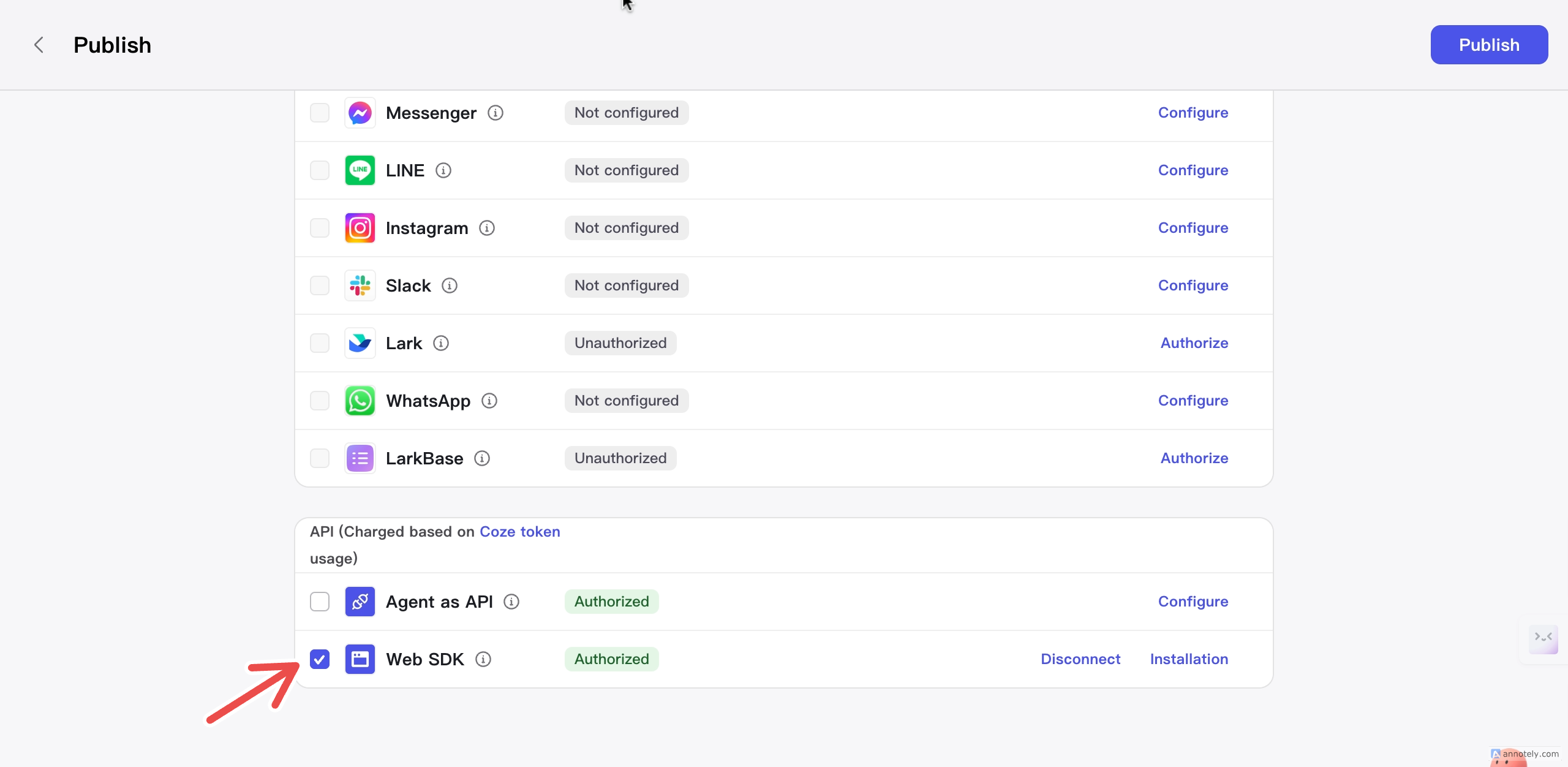Click the 'Publish' page title text
This screenshot has width=1568, height=767.
pos(112,45)
